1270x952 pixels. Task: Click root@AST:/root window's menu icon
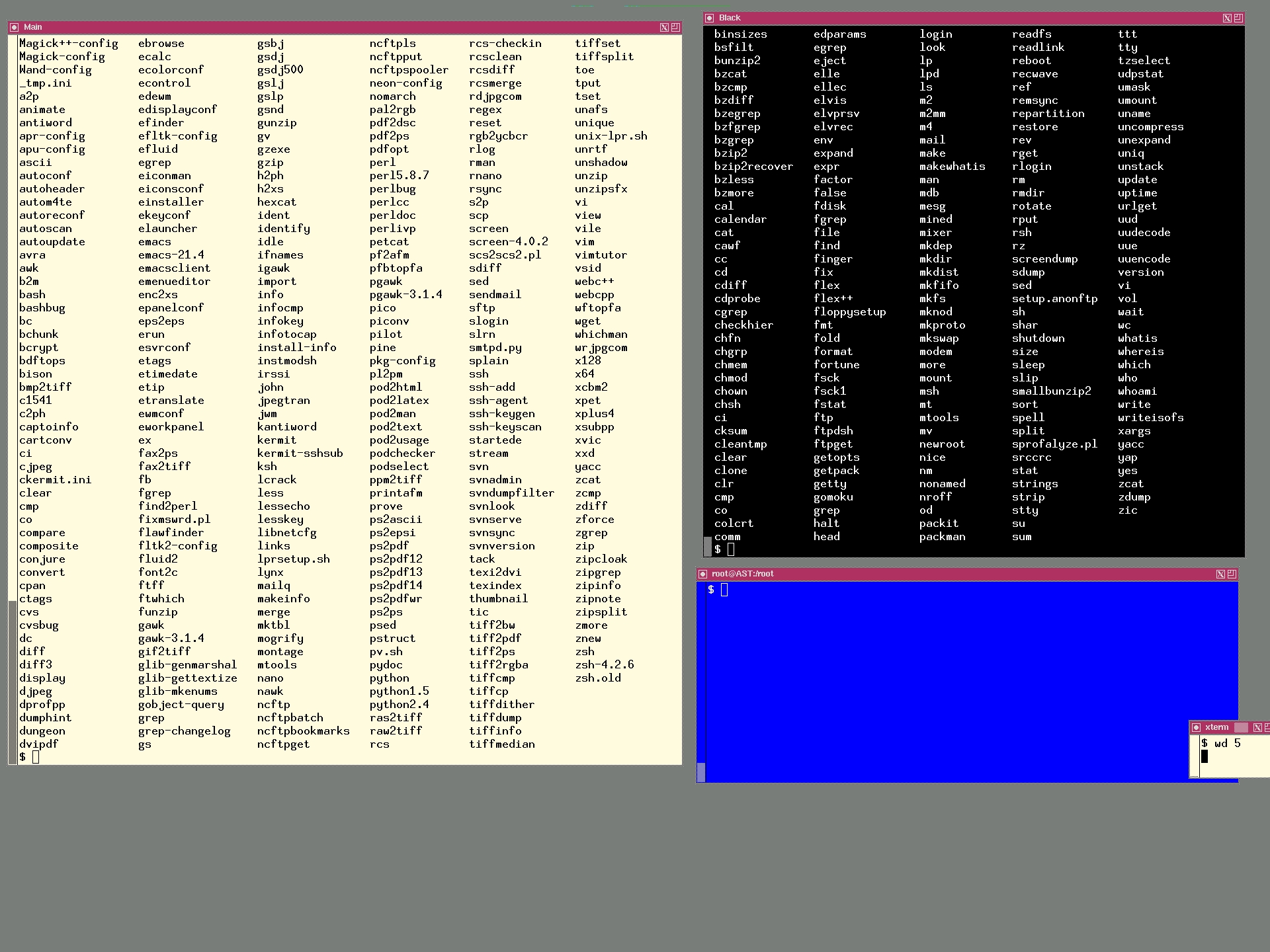coord(702,574)
